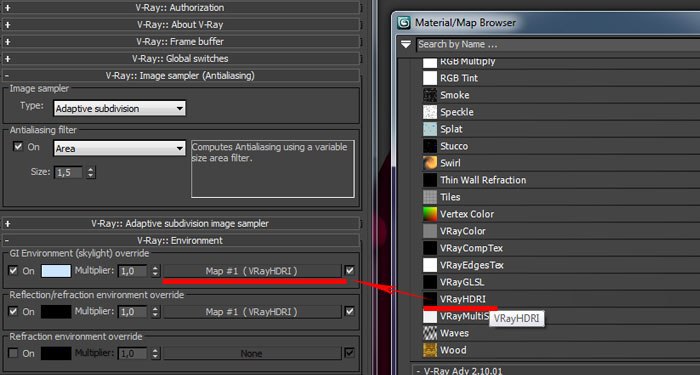700x375 pixels.
Task: Toggle reflection environment map enable checkbox
Action: pyautogui.click(x=349, y=311)
